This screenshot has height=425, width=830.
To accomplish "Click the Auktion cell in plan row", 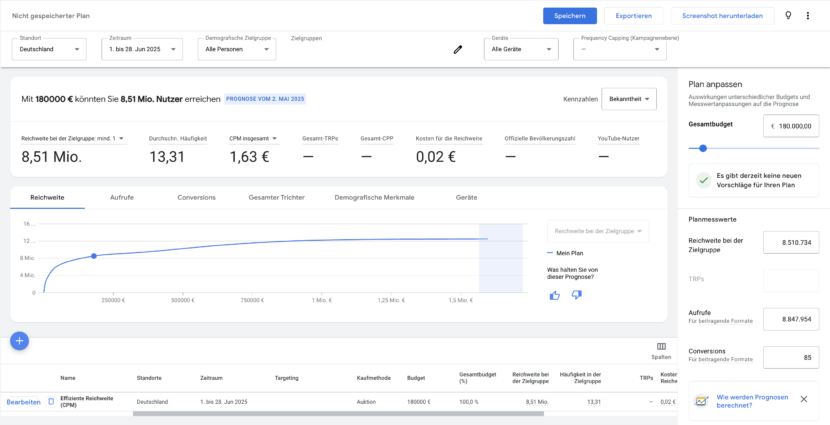I will (366, 402).
